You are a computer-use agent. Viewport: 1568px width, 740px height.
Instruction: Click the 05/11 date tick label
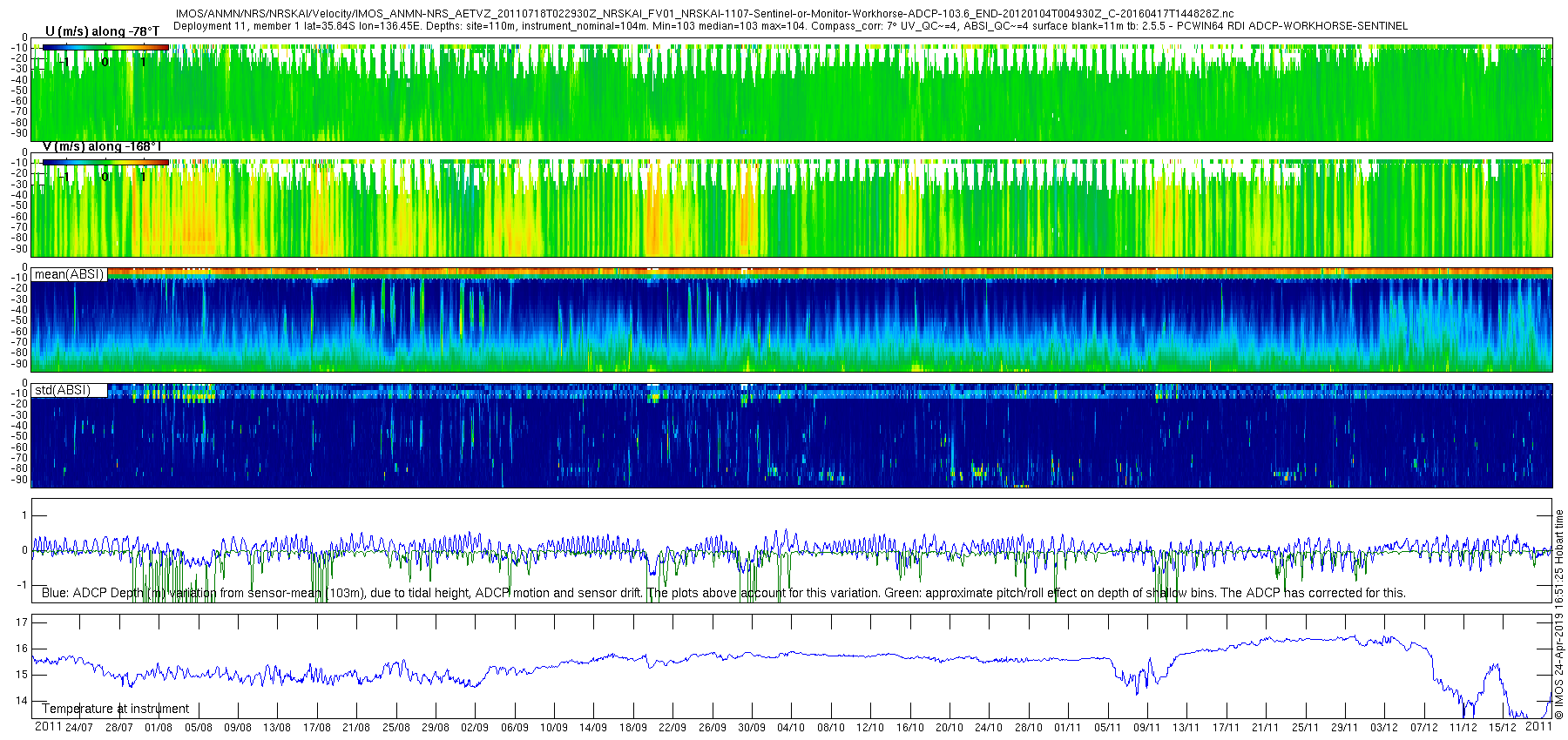click(1107, 728)
